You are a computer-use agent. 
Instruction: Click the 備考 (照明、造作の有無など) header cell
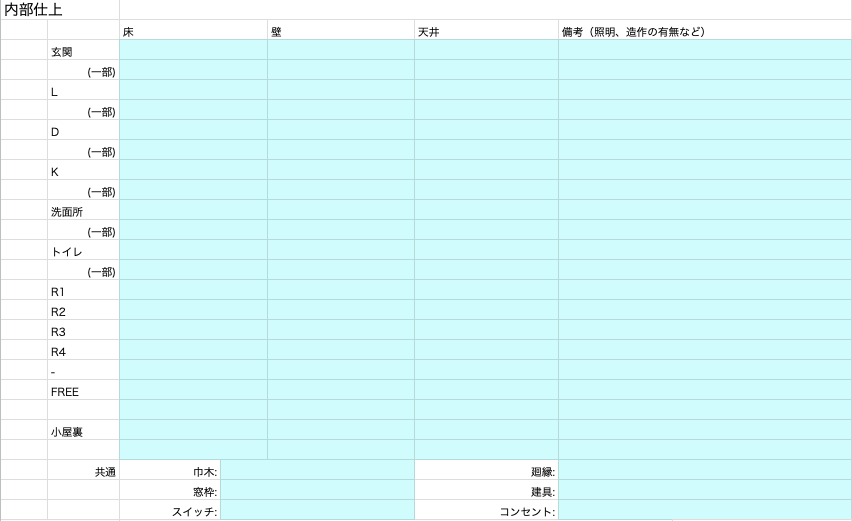point(704,31)
